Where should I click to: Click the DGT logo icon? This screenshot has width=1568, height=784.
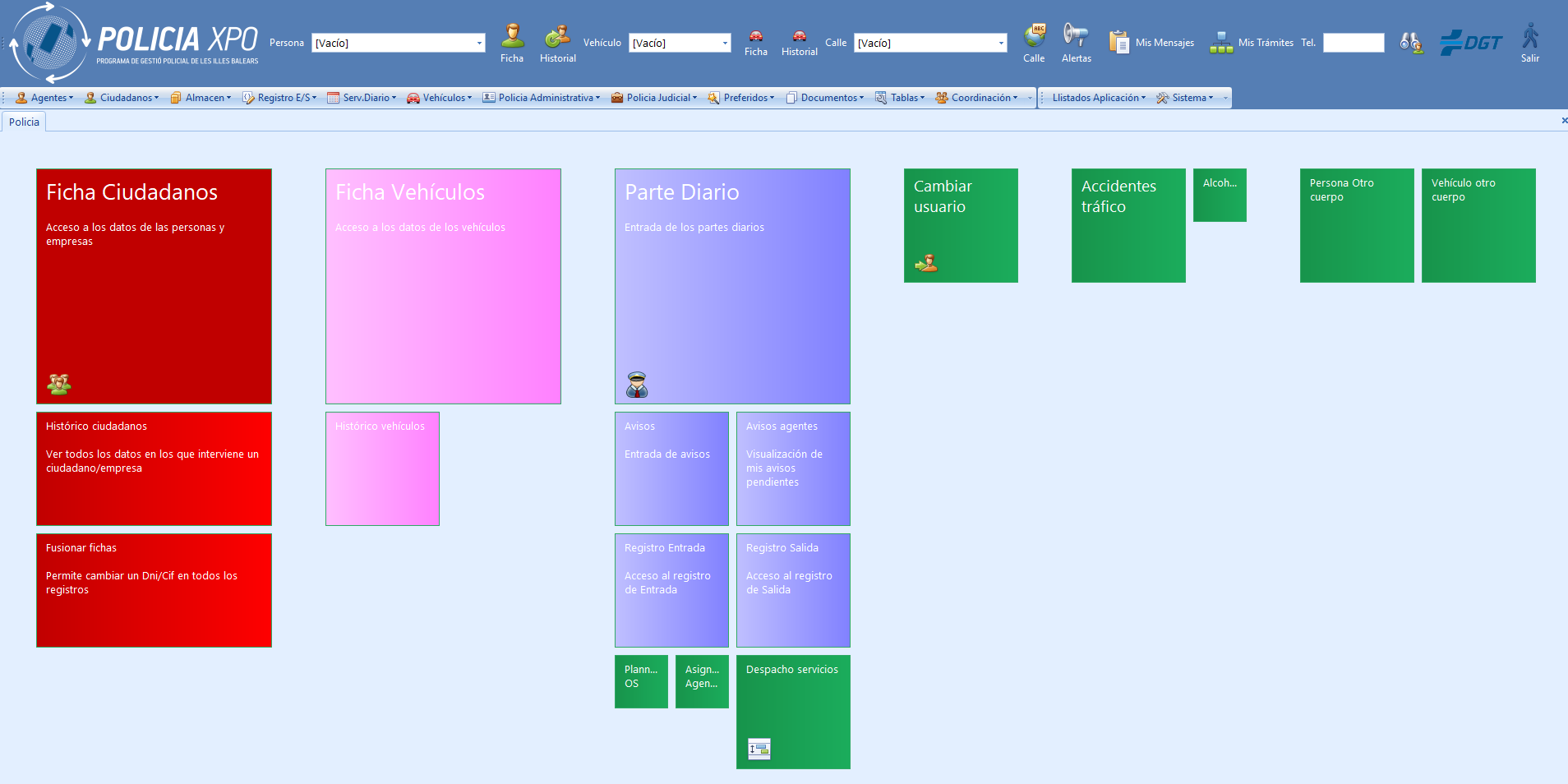(x=1470, y=43)
